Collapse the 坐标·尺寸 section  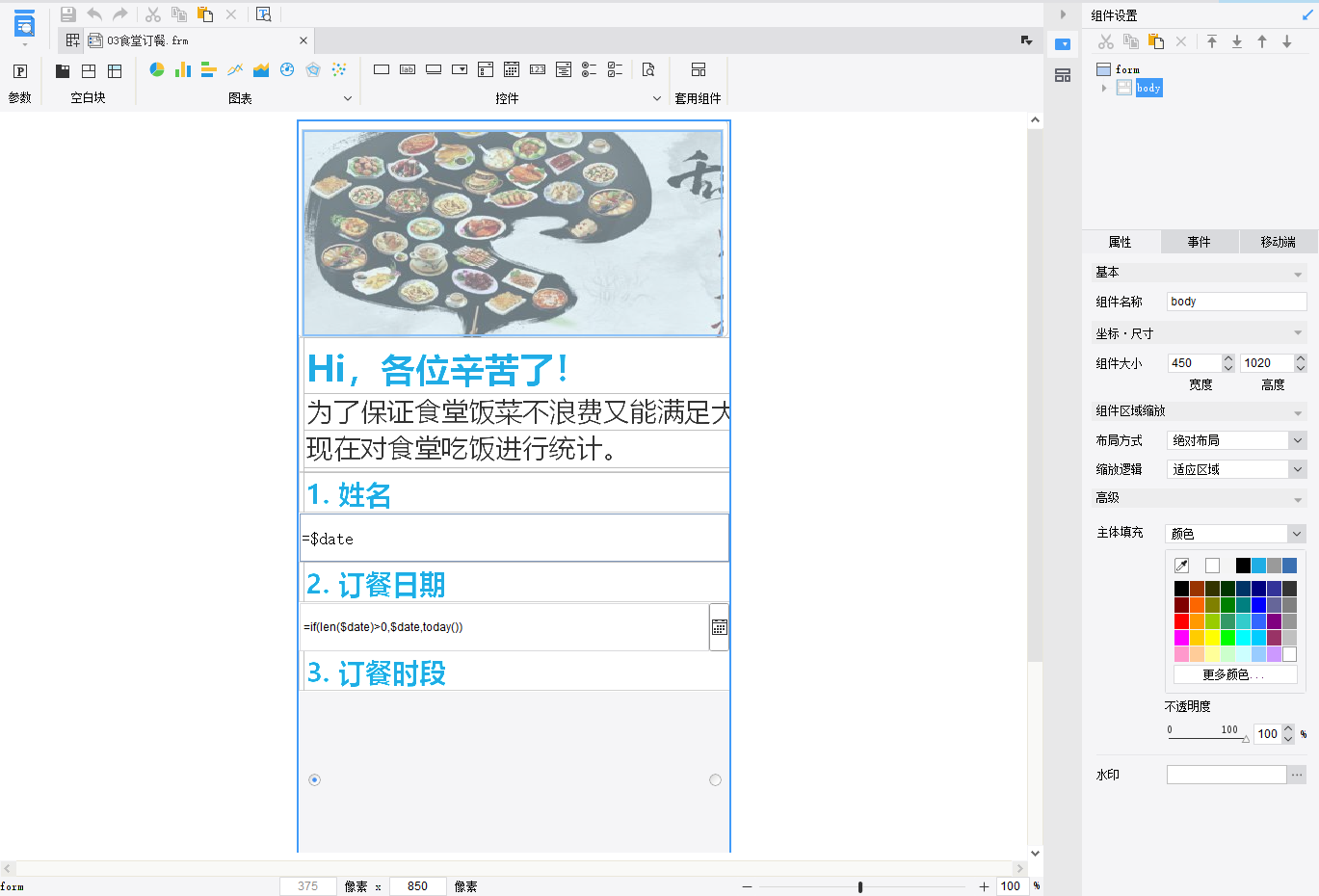1298,333
